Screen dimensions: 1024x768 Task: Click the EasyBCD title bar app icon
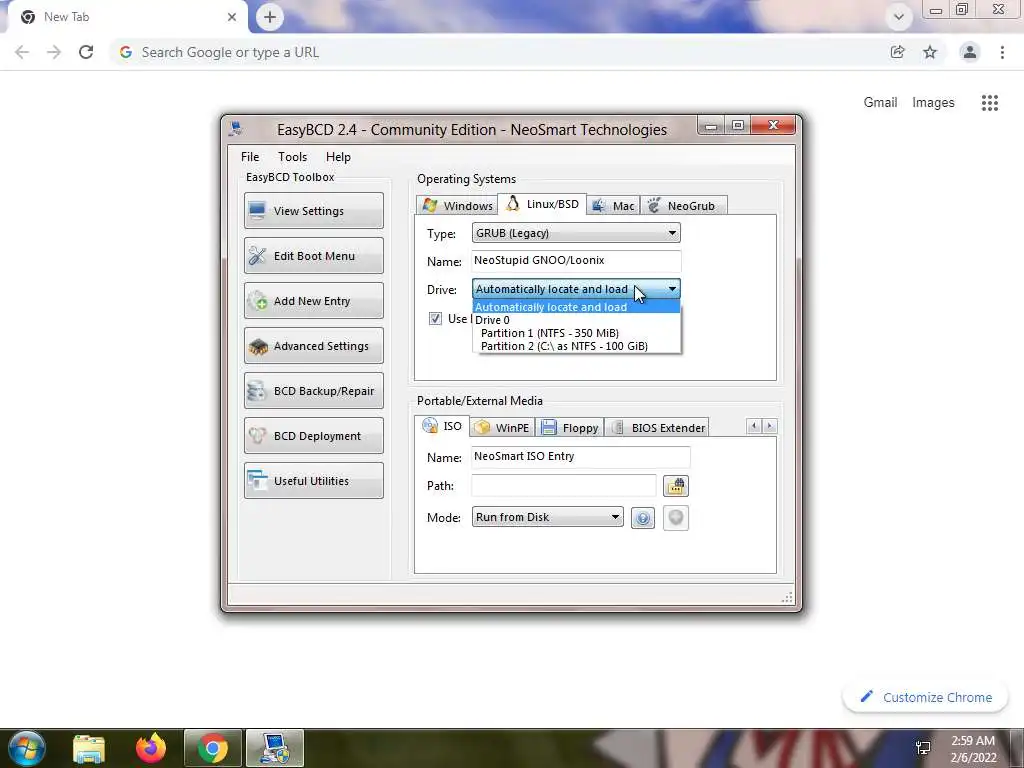tap(236, 129)
